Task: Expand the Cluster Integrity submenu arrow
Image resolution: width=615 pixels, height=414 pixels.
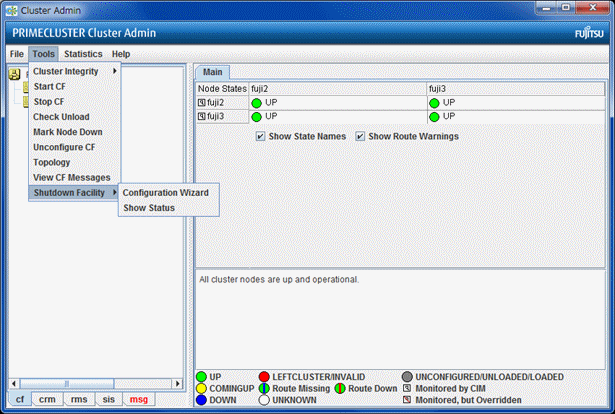Action: point(115,71)
